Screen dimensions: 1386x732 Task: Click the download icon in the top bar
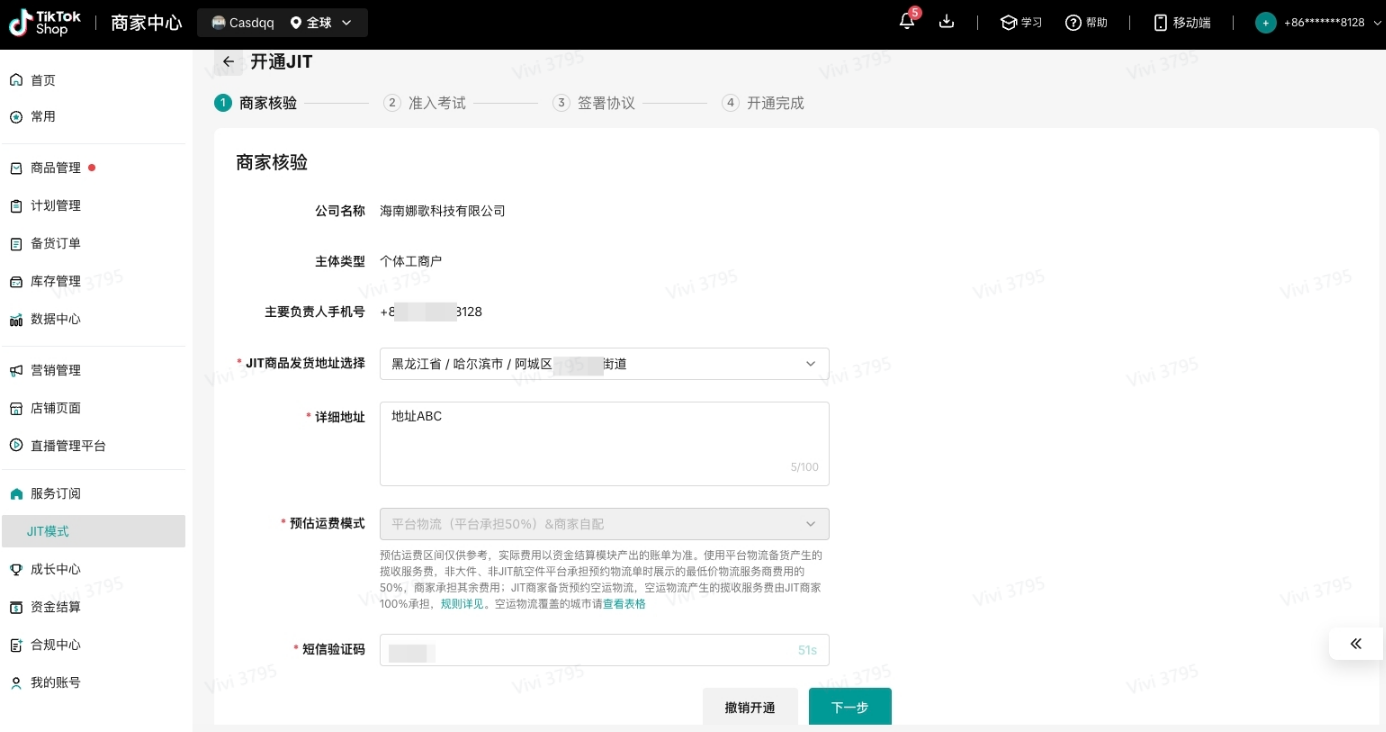tap(946, 21)
